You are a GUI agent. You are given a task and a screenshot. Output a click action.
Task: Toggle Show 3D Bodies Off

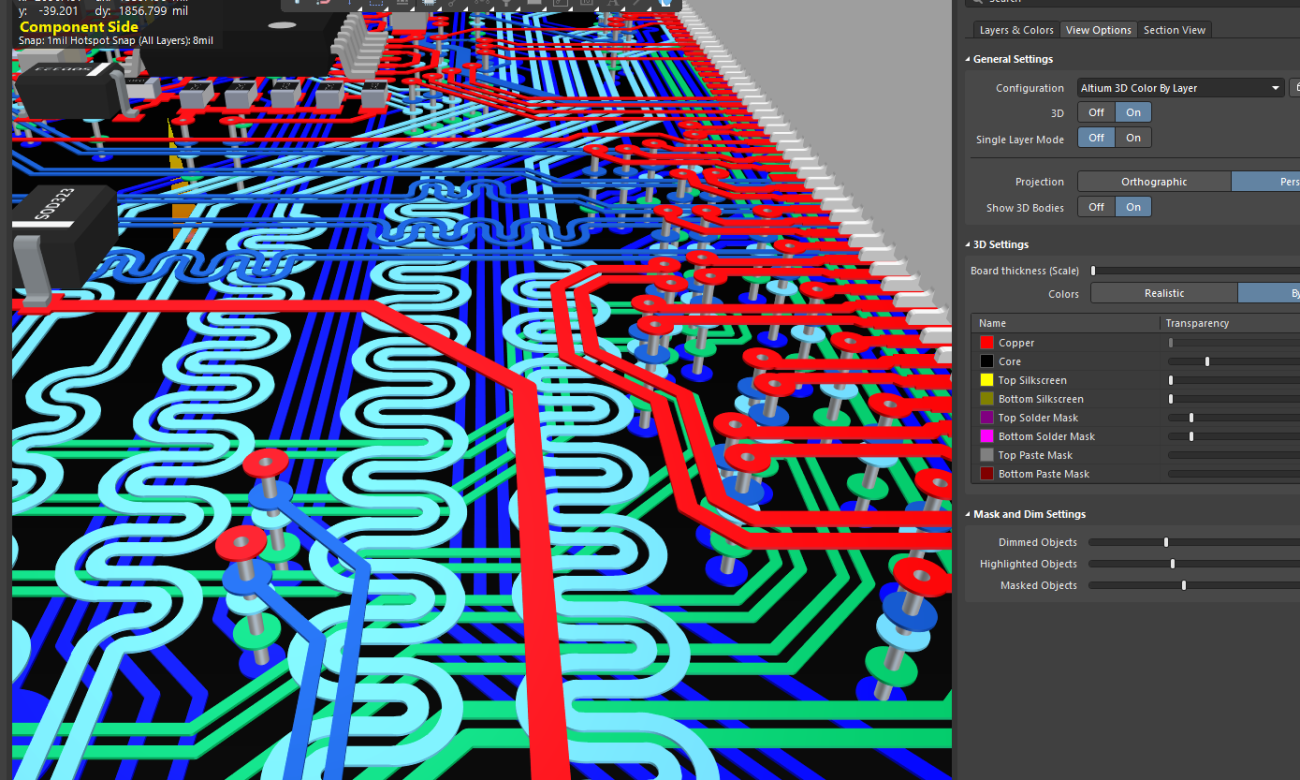click(x=1095, y=206)
